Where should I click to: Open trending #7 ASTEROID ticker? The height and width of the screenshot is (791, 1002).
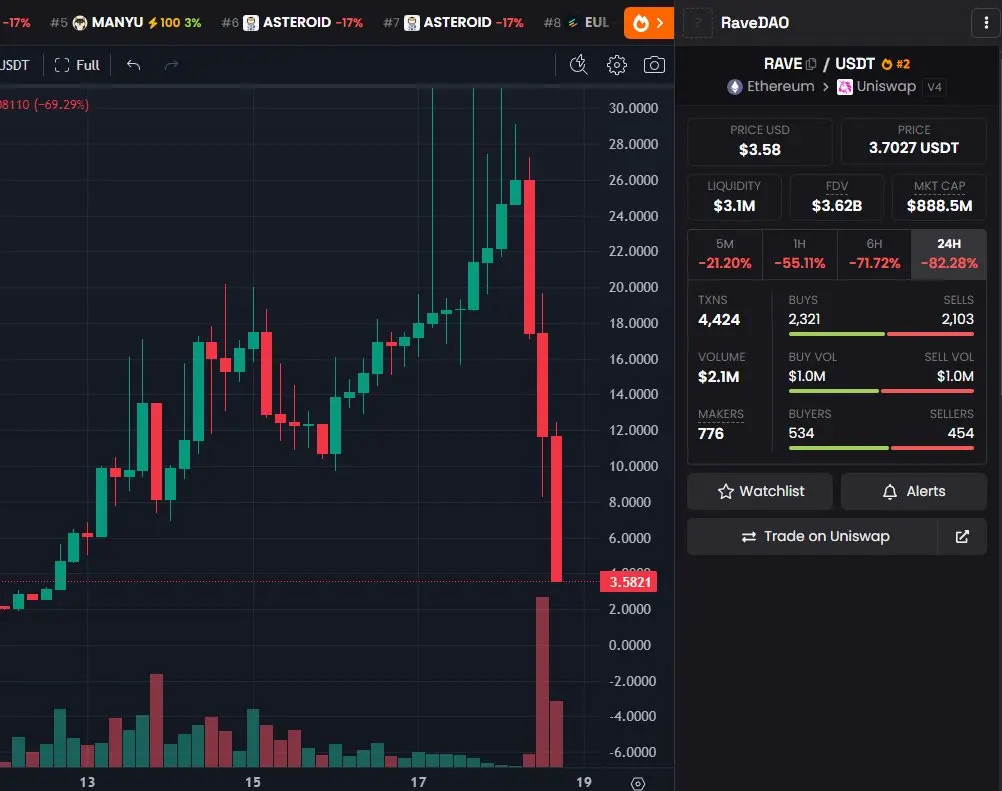tap(453, 23)
